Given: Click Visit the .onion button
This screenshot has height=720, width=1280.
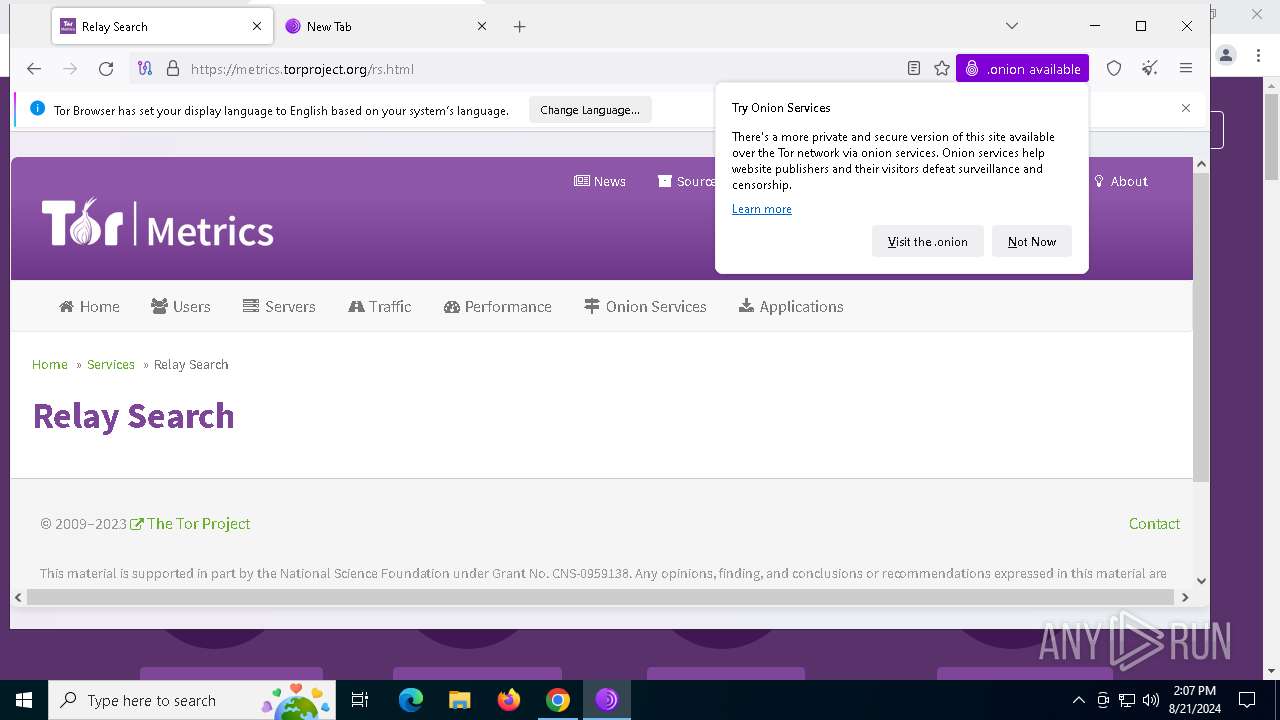Looking at the screenshot, I should tap(928, 242).
